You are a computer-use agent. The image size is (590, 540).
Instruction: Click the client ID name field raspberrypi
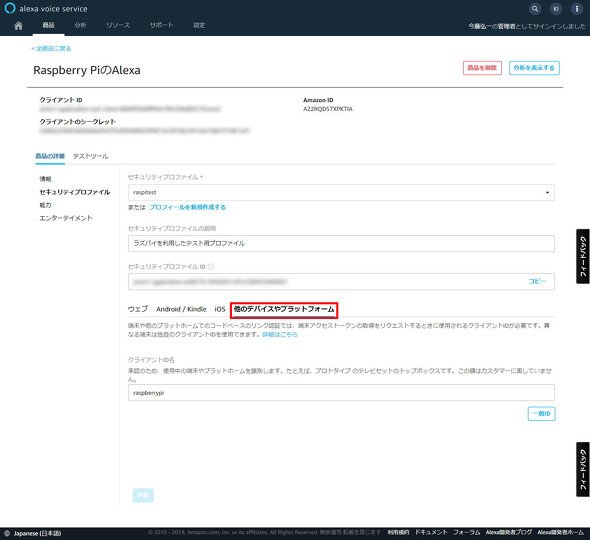point(341,392)
